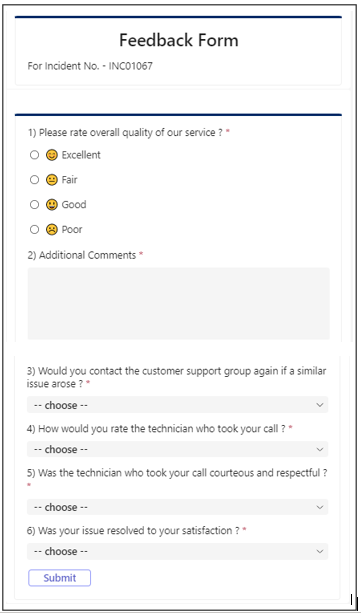
Task: Click the Feedback Form heading
Action: pyautogui.click(x=179, y=40)
